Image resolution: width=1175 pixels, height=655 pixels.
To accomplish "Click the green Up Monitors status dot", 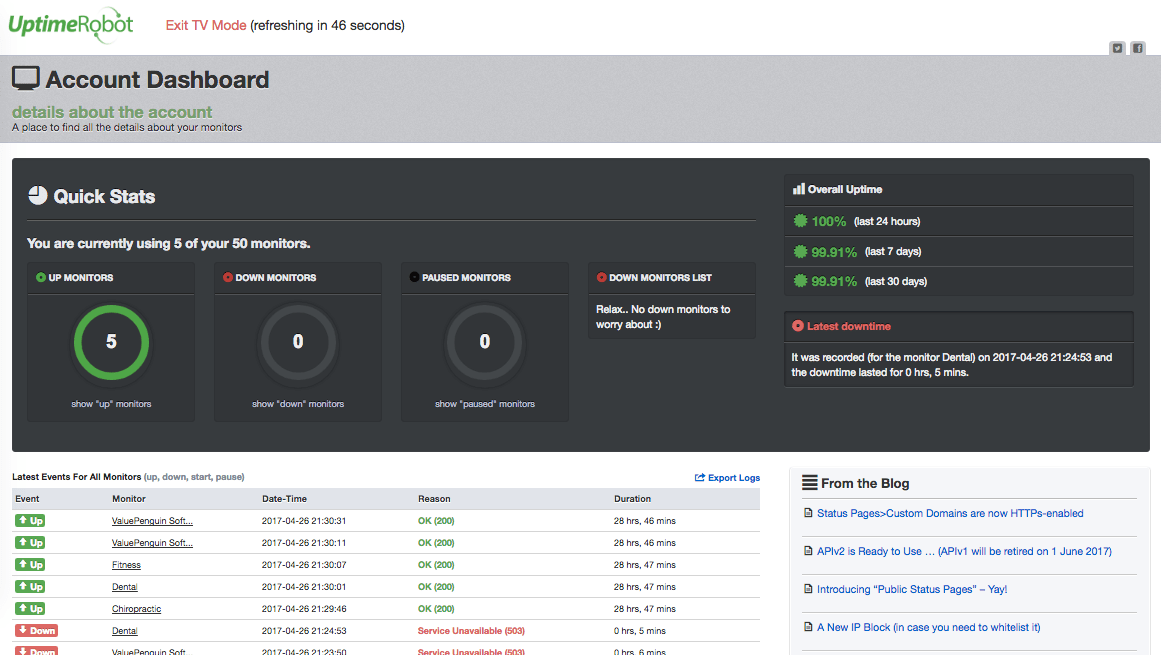I will pos(40,277).
